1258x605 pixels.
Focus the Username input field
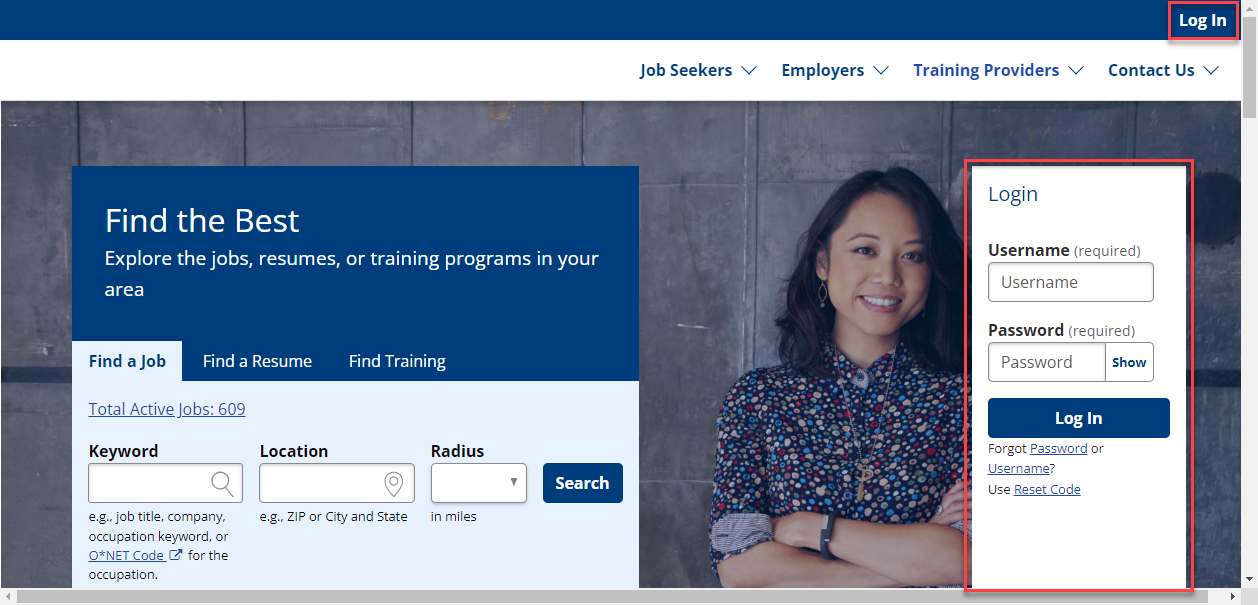[x=1070, y=282]
